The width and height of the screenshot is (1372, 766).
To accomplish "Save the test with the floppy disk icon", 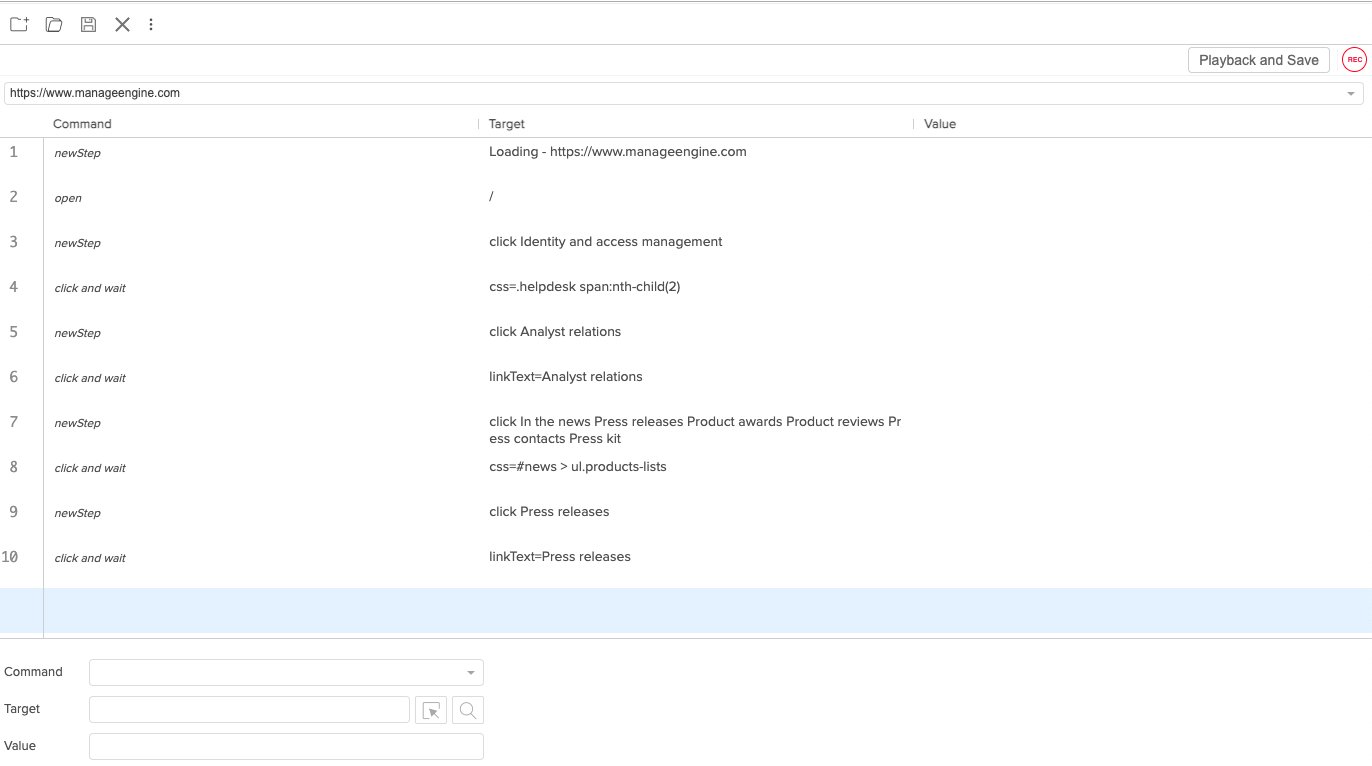I will (x=88, y=24).
